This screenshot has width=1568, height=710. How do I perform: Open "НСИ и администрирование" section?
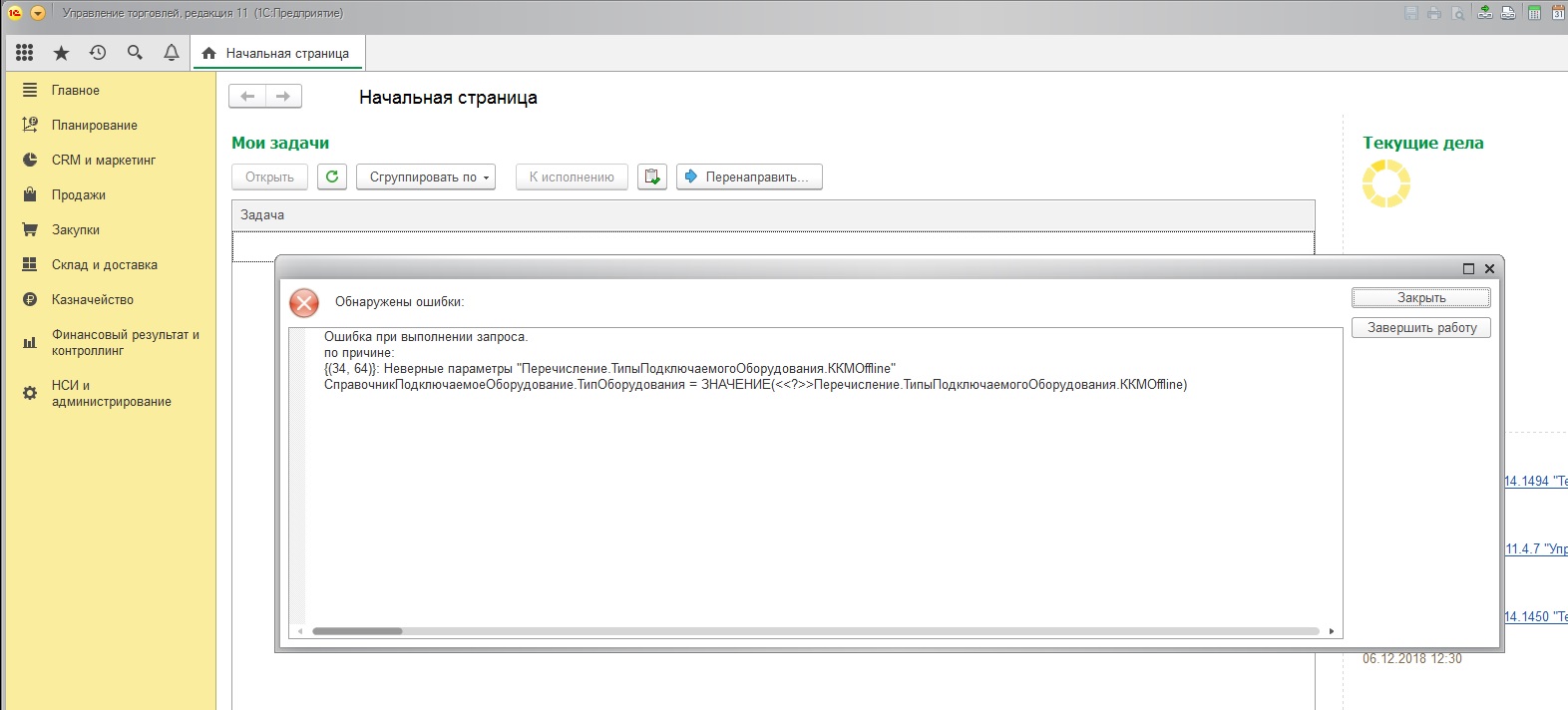point(111,394)
